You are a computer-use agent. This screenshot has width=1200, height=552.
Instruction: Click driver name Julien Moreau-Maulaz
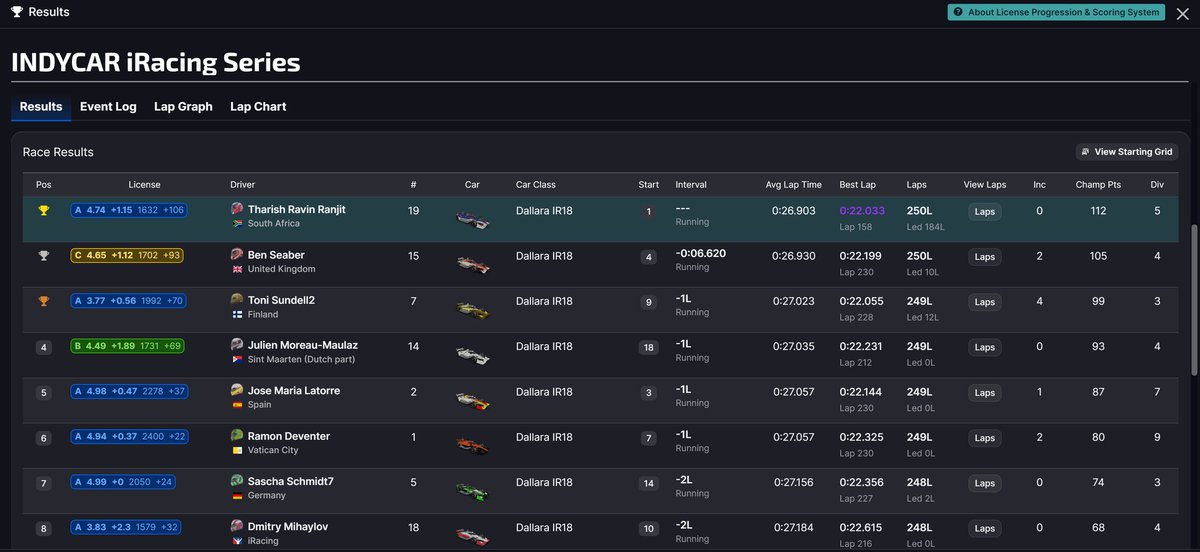(x=305, y=345)
